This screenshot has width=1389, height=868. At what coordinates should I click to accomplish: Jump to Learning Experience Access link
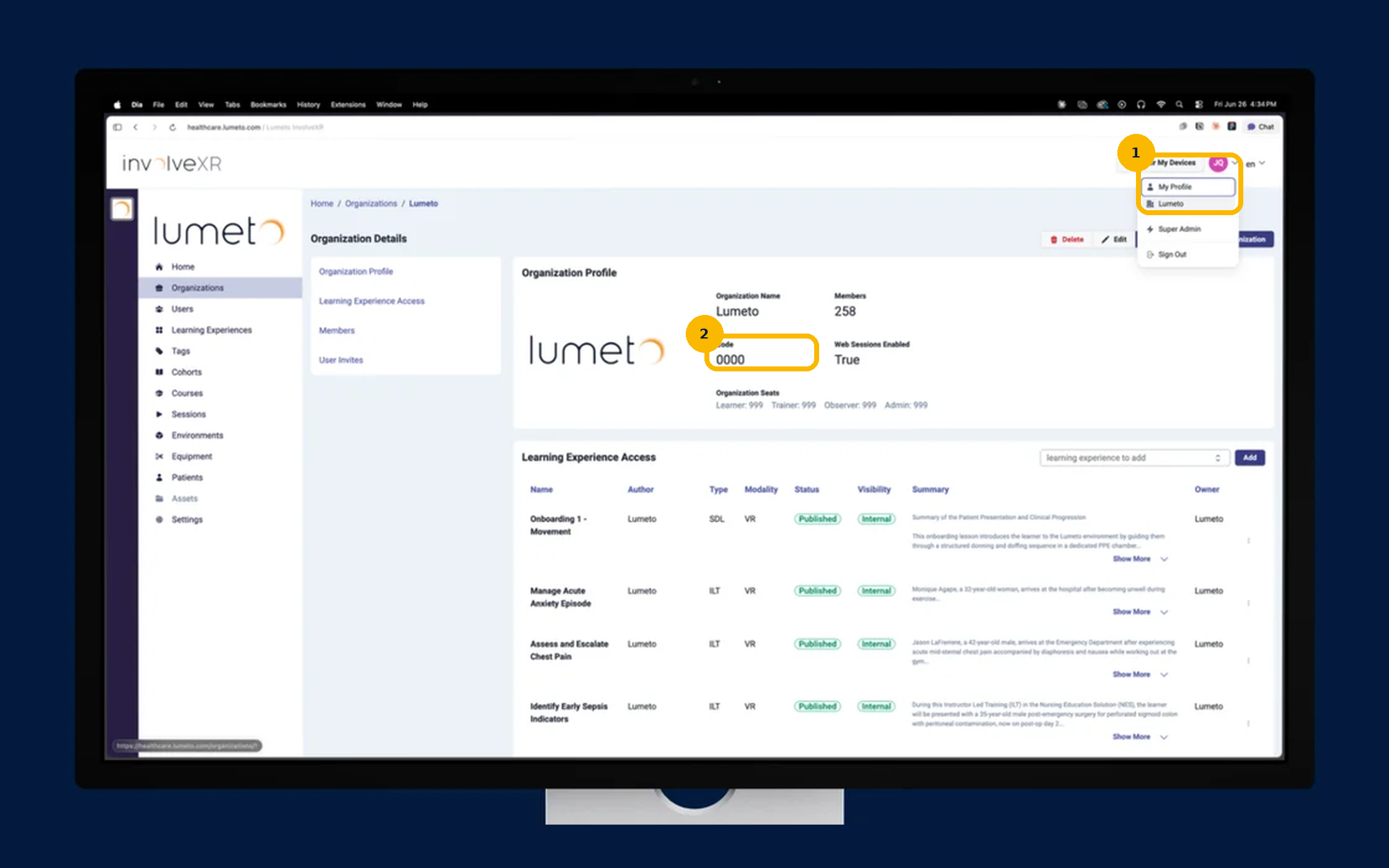click(x=371, y=301)
